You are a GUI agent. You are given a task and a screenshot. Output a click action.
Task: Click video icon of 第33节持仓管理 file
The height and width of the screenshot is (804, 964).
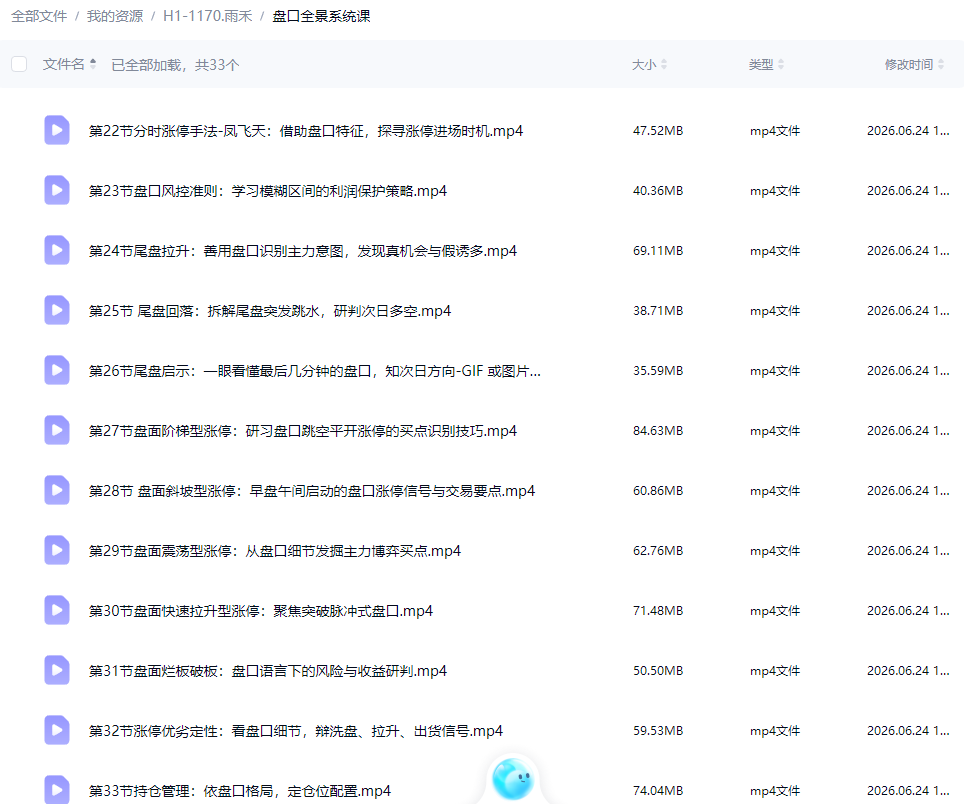[x=57, y=790]
